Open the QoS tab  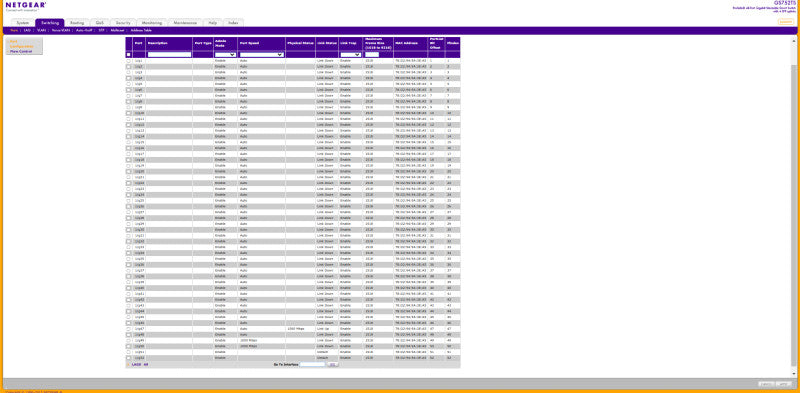click(x=100, y=23)
